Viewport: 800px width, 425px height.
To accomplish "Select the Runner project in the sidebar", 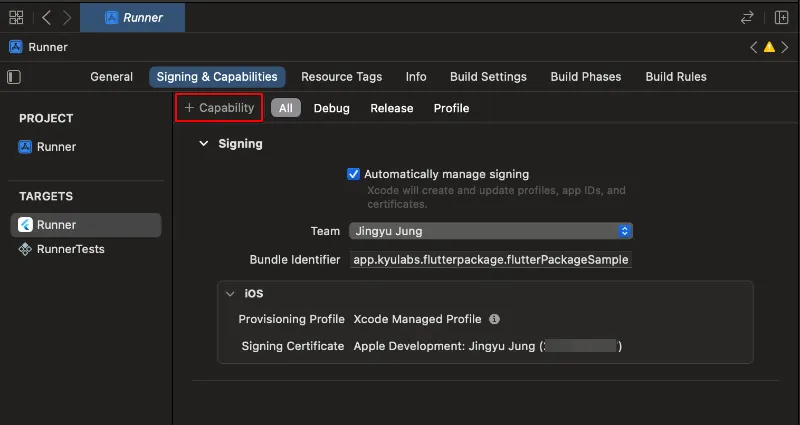I will pyautogui.click(x=56, y=147).
